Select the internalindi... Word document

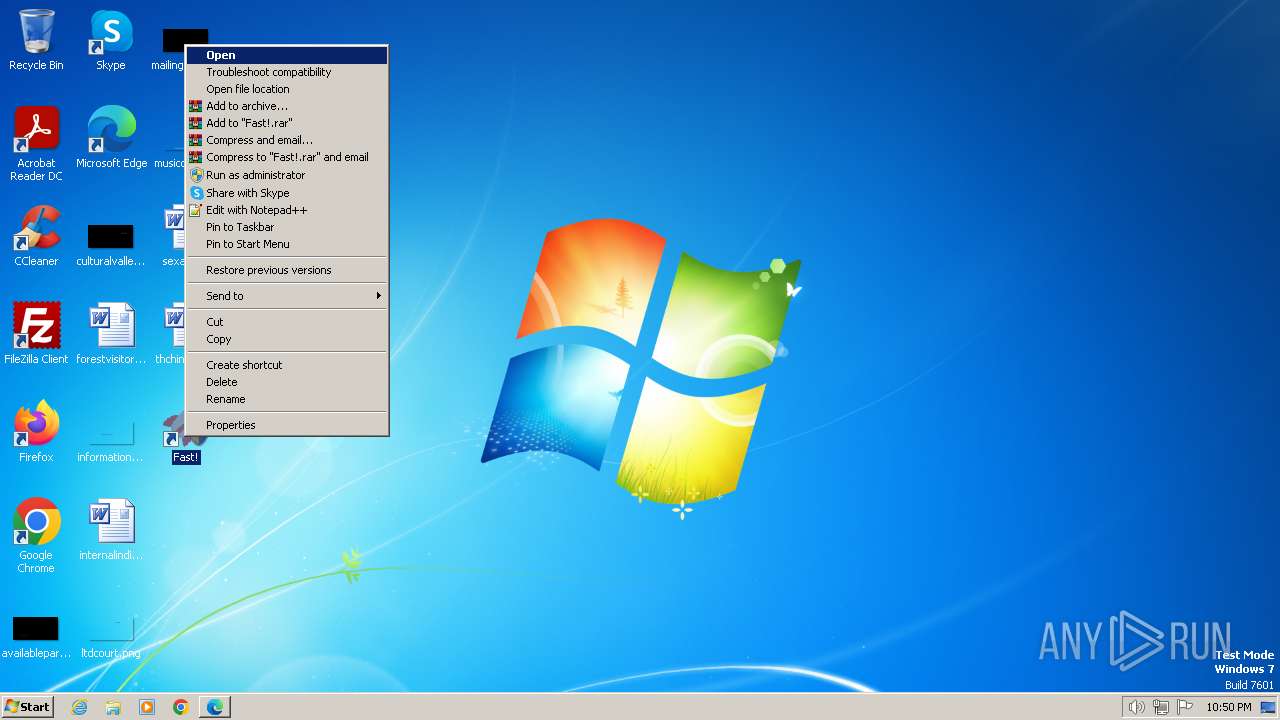coord(111,530)
